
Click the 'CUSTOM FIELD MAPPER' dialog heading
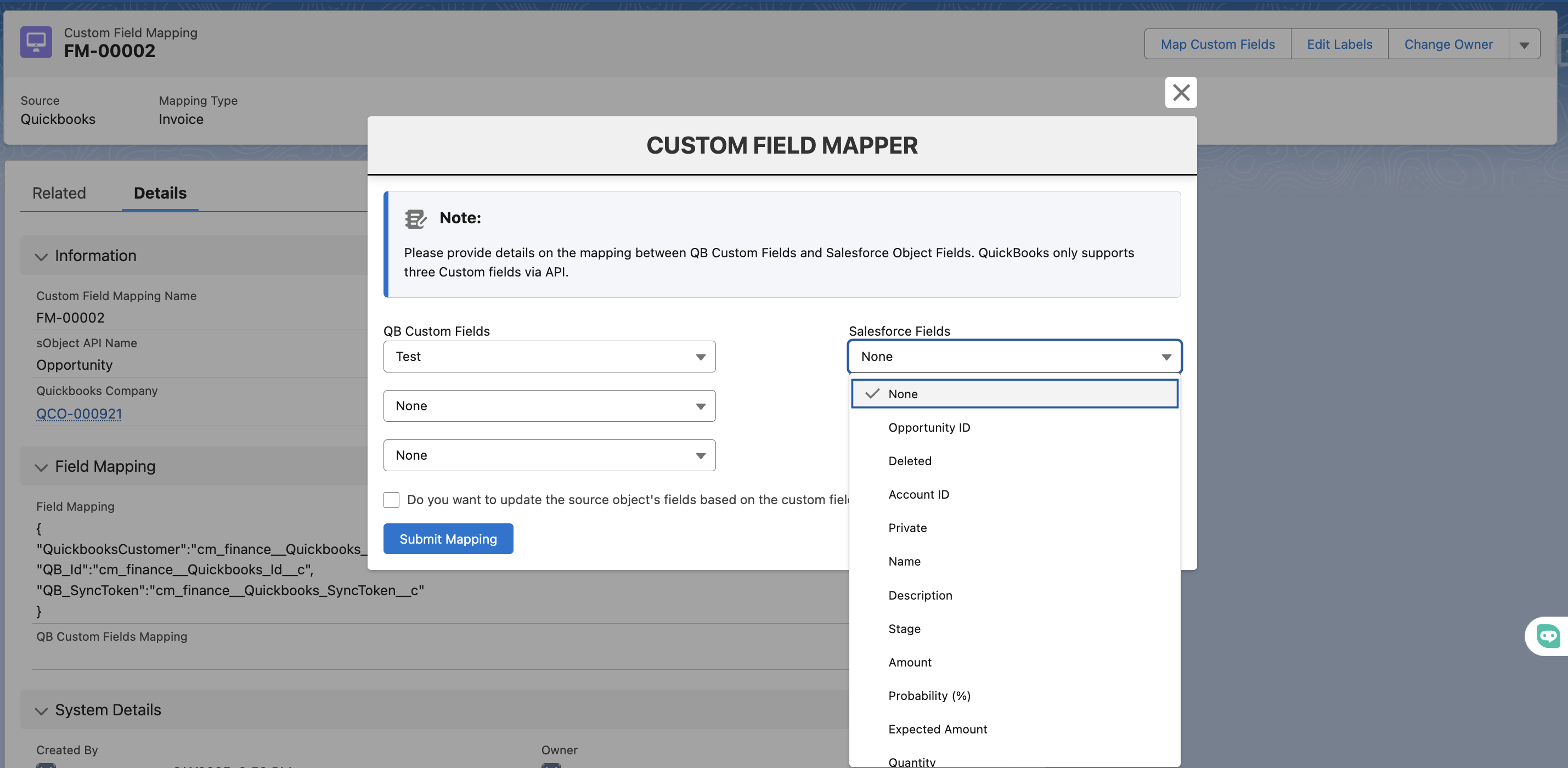click(x=782, y=145)
